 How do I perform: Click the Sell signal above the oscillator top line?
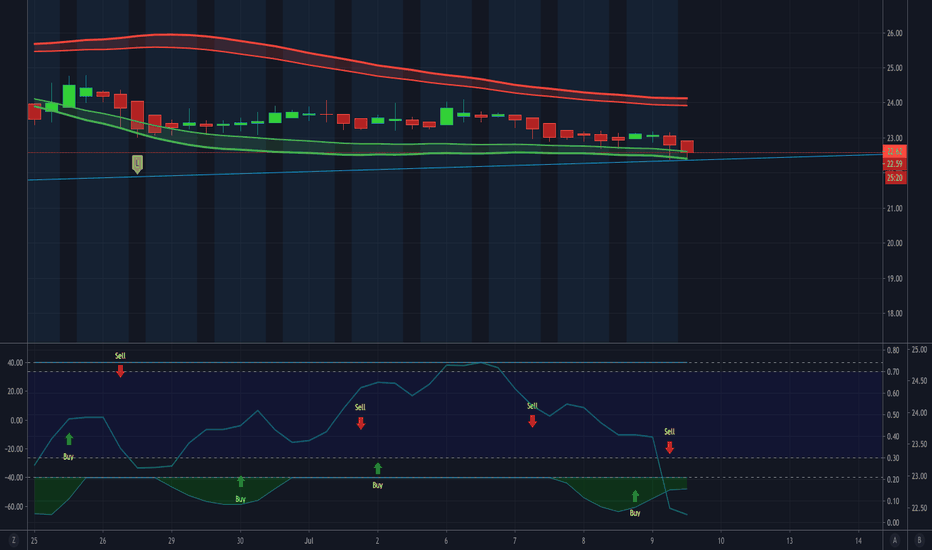pos(120,364)
